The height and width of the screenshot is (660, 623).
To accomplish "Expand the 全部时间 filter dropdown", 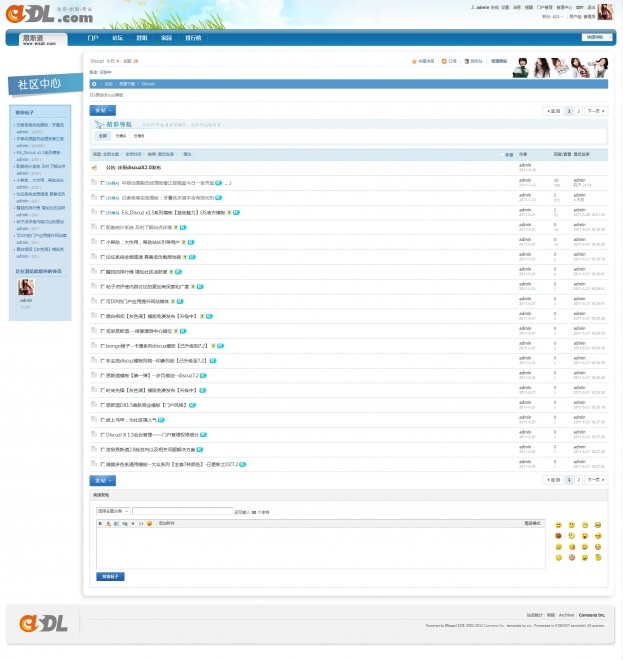I will [x=133, y=154].
